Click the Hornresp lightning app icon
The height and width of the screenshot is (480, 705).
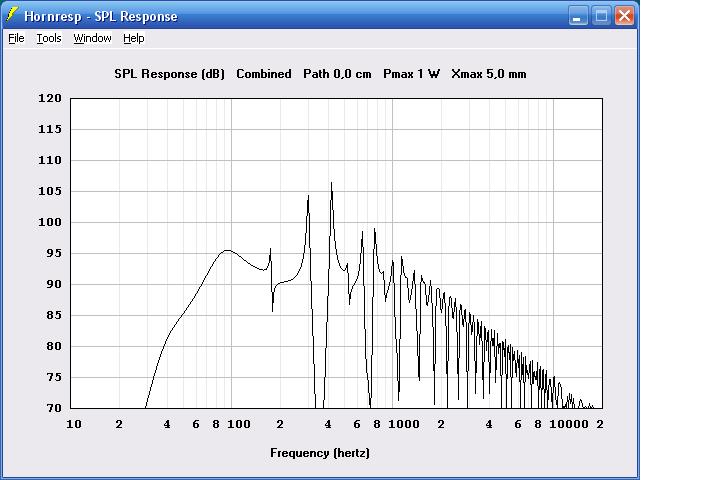pyautogui.click(x=12, y=15)
